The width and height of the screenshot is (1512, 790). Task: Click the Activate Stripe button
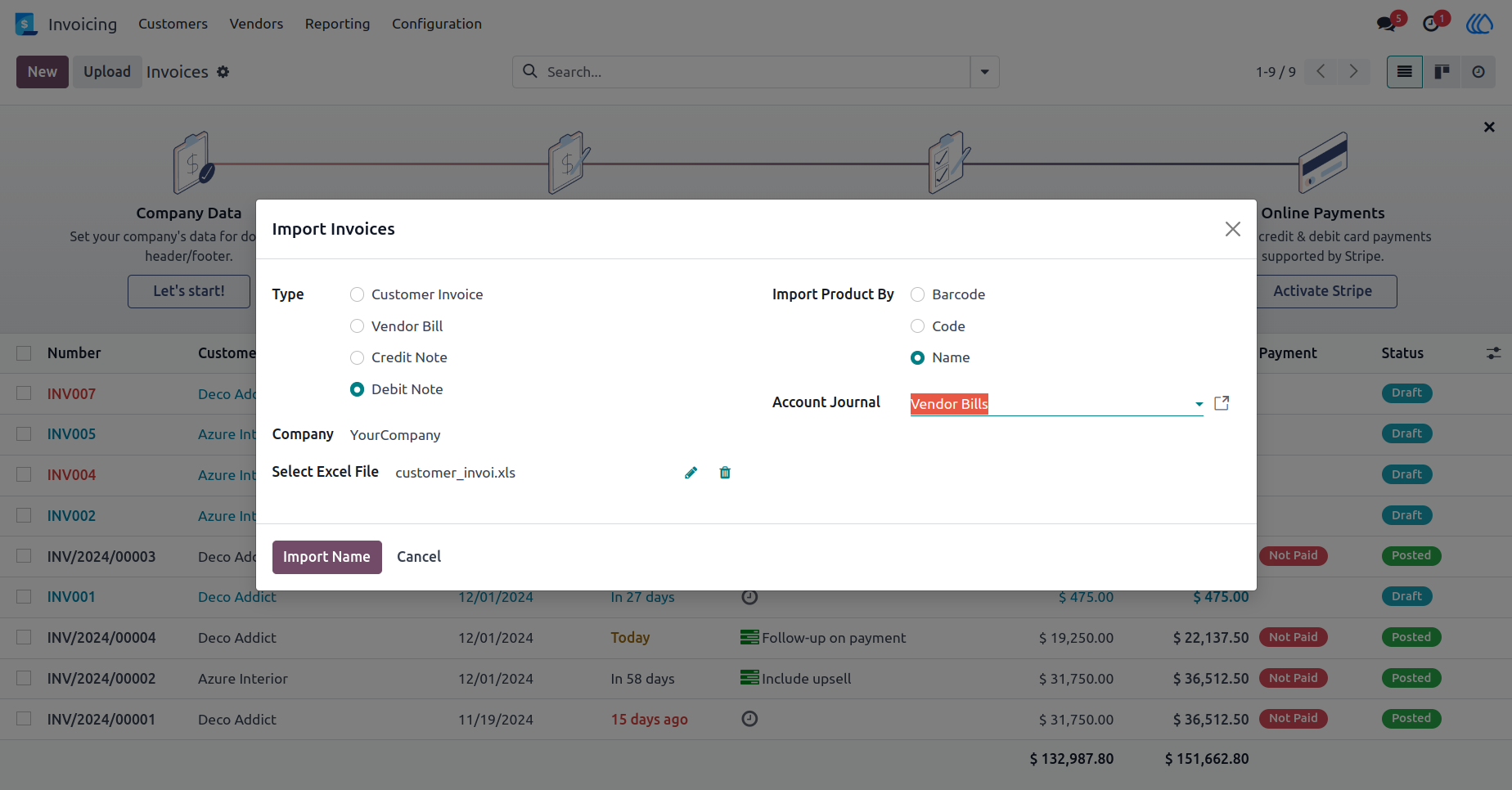coord(1323,291)
